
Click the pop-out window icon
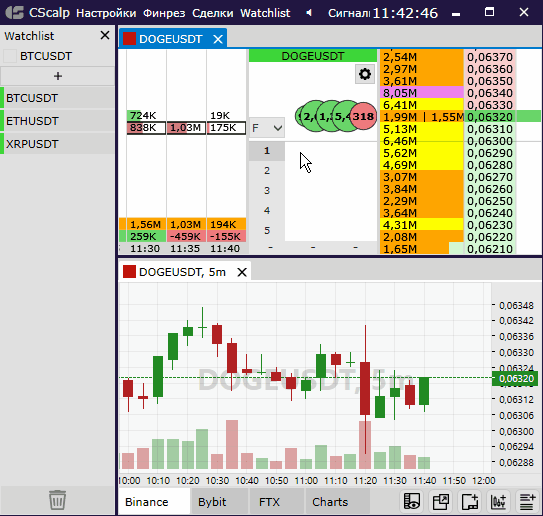pos(440,501)
